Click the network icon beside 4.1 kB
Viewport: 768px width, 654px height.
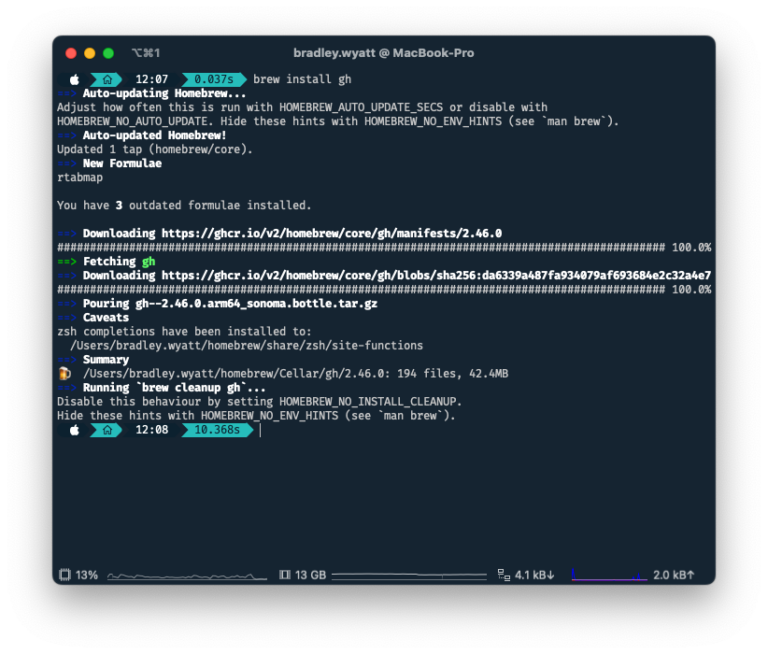tap(504, 575)
